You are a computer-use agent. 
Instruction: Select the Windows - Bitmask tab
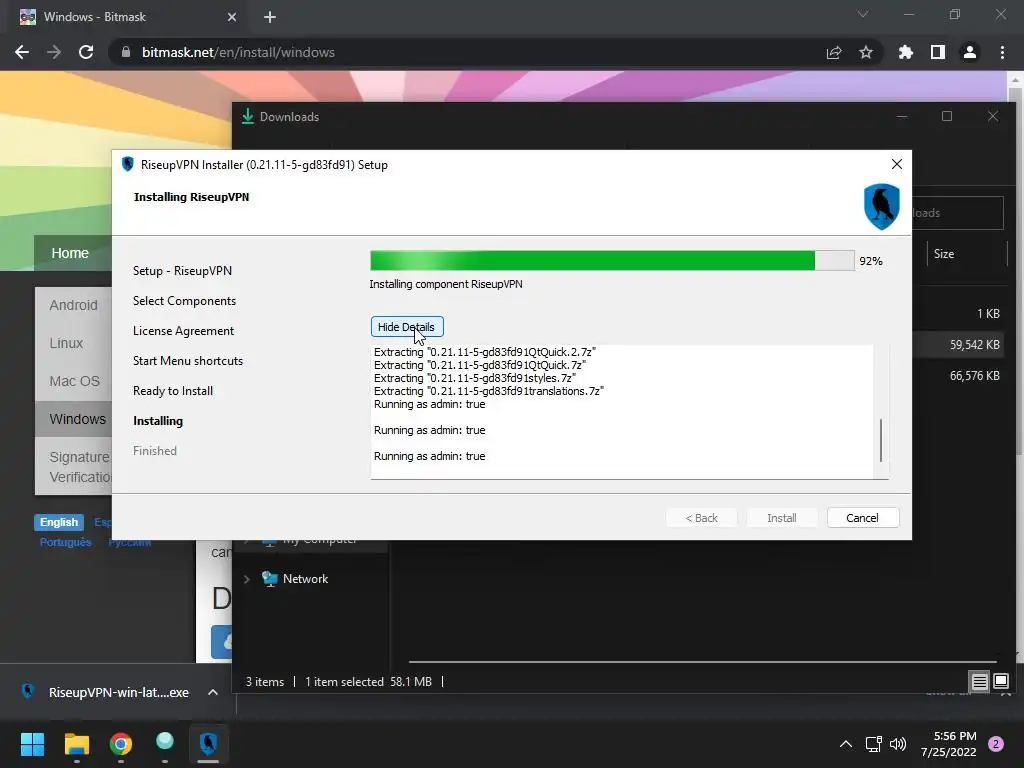(x=127, y=18)
